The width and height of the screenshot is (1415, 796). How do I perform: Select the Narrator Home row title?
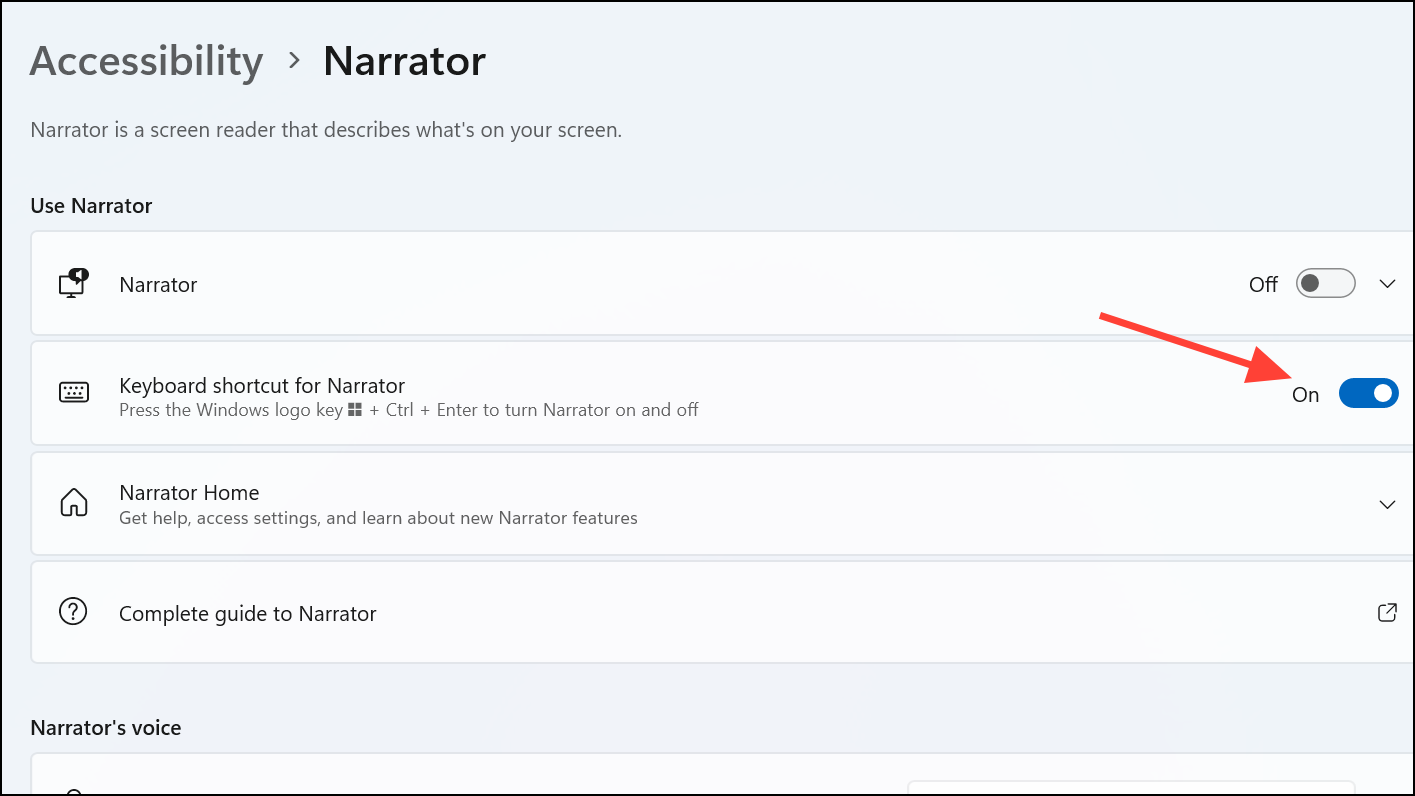click(x=189, y=493)
